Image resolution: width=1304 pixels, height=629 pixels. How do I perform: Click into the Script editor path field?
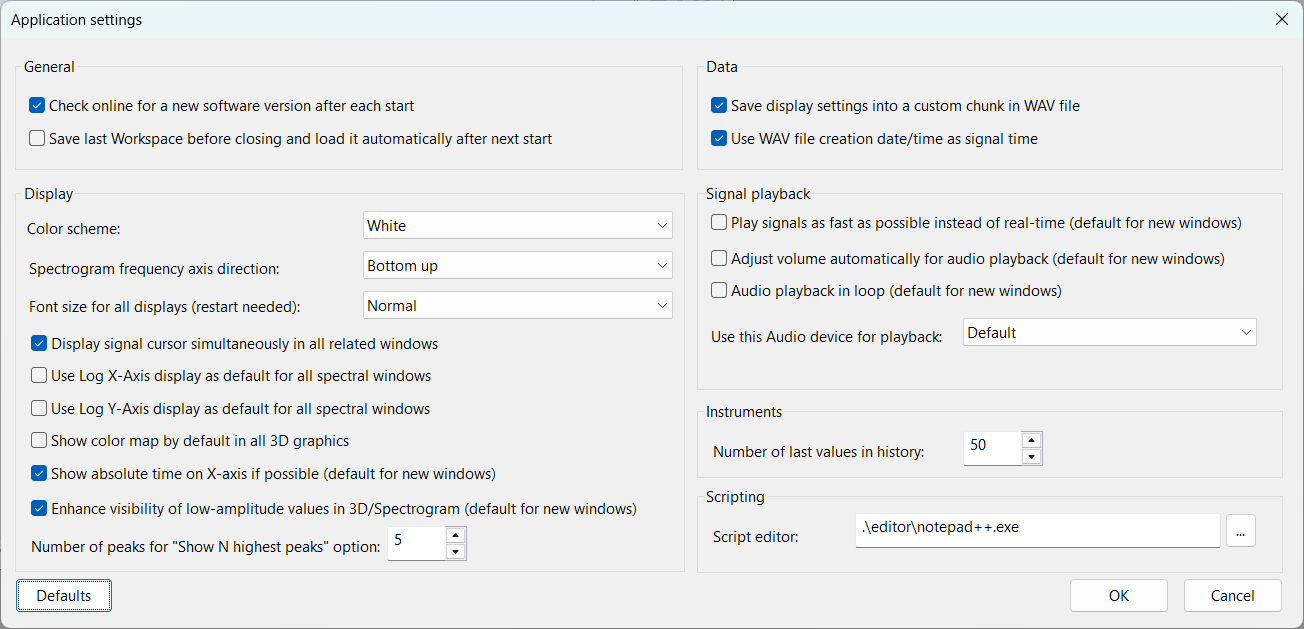pyautogui.click(x=1037, y=530)
